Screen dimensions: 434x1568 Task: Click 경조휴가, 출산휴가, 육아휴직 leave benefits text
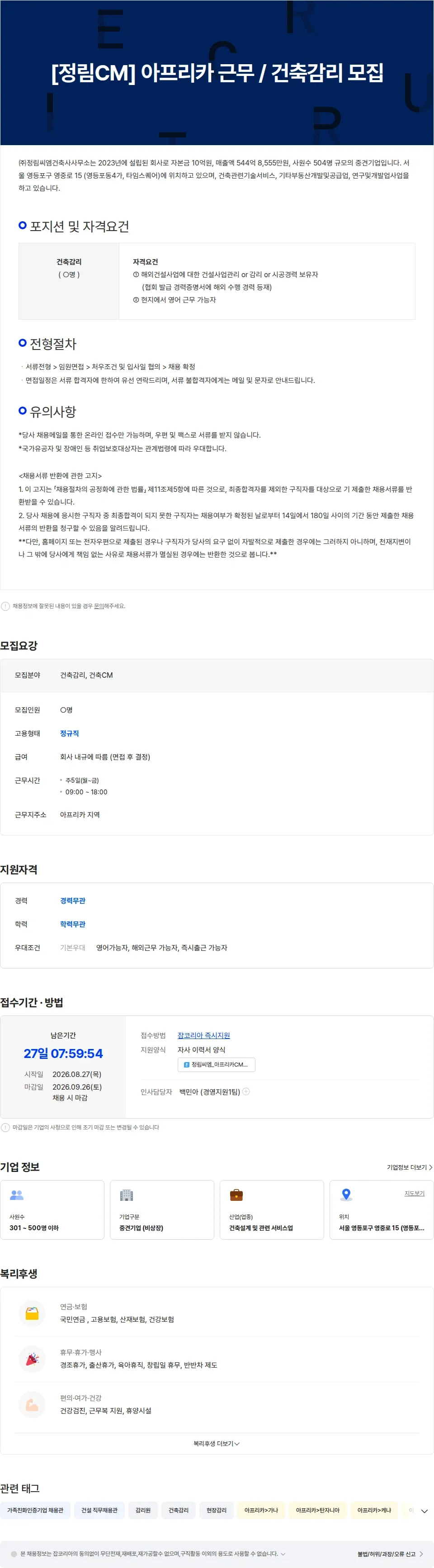point(138,1365)
